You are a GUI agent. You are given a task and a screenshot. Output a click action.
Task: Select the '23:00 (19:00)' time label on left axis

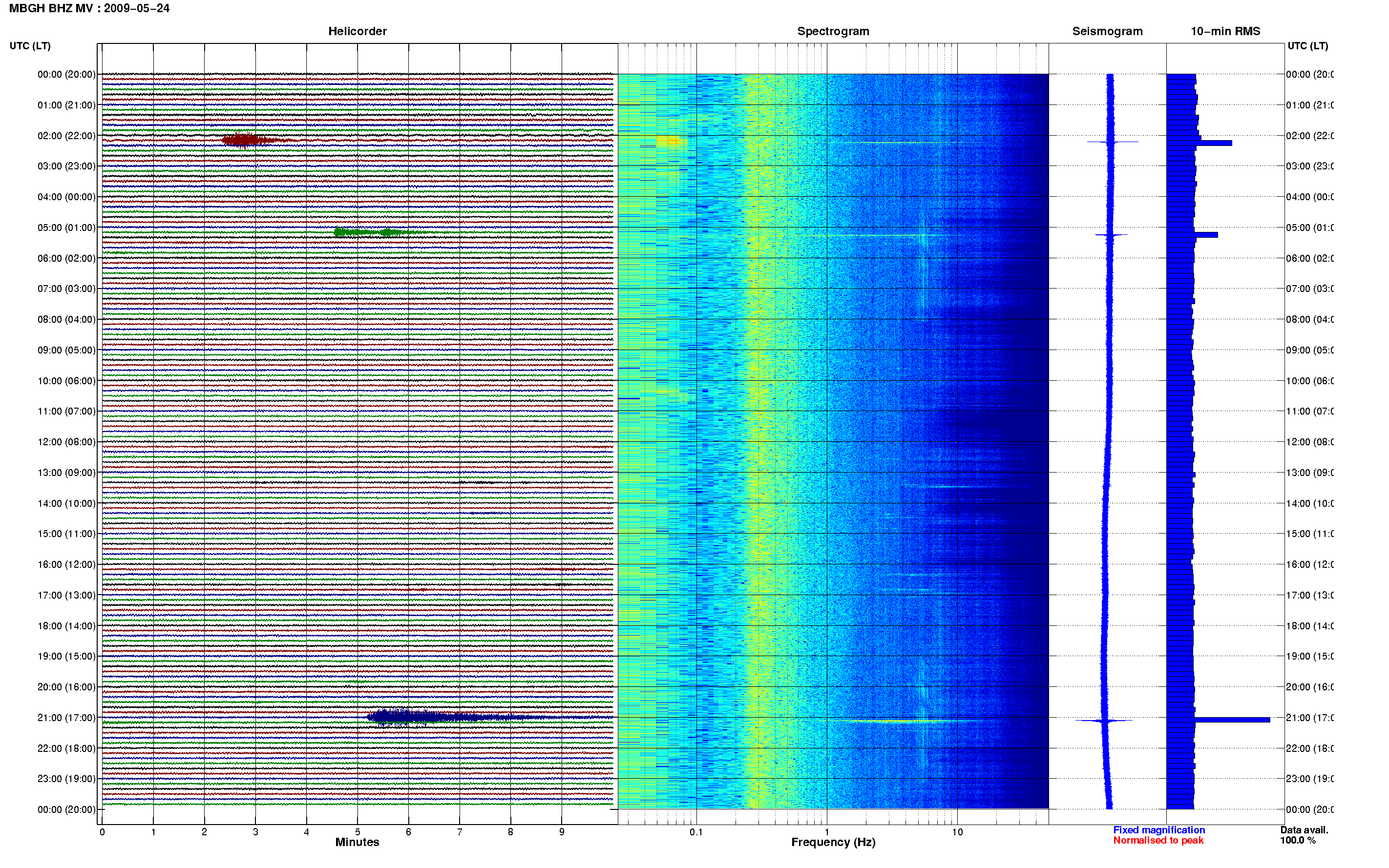click(x=66, y=779)
